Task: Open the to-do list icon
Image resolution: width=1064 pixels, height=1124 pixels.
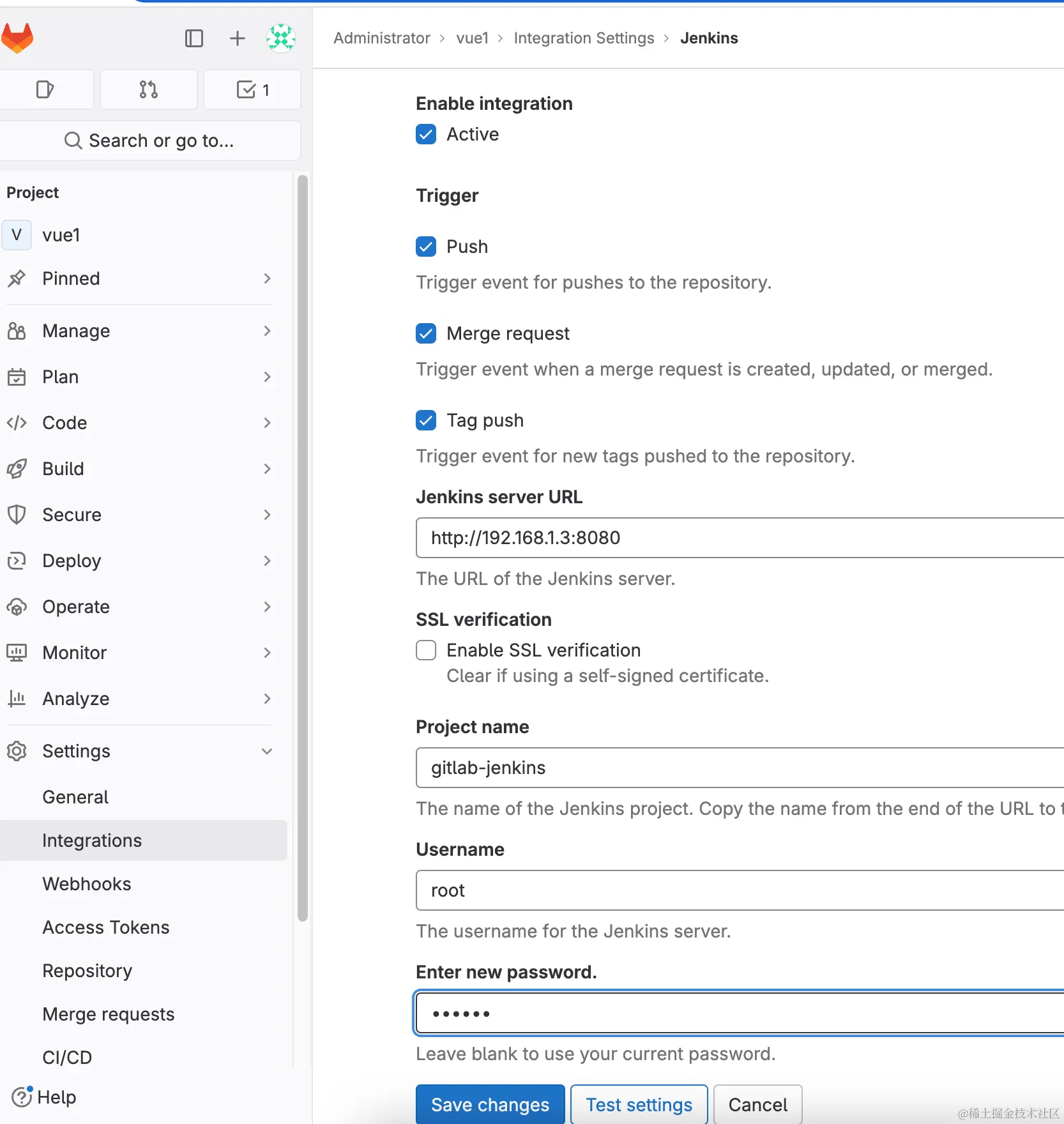Action: tap(252, 89)
